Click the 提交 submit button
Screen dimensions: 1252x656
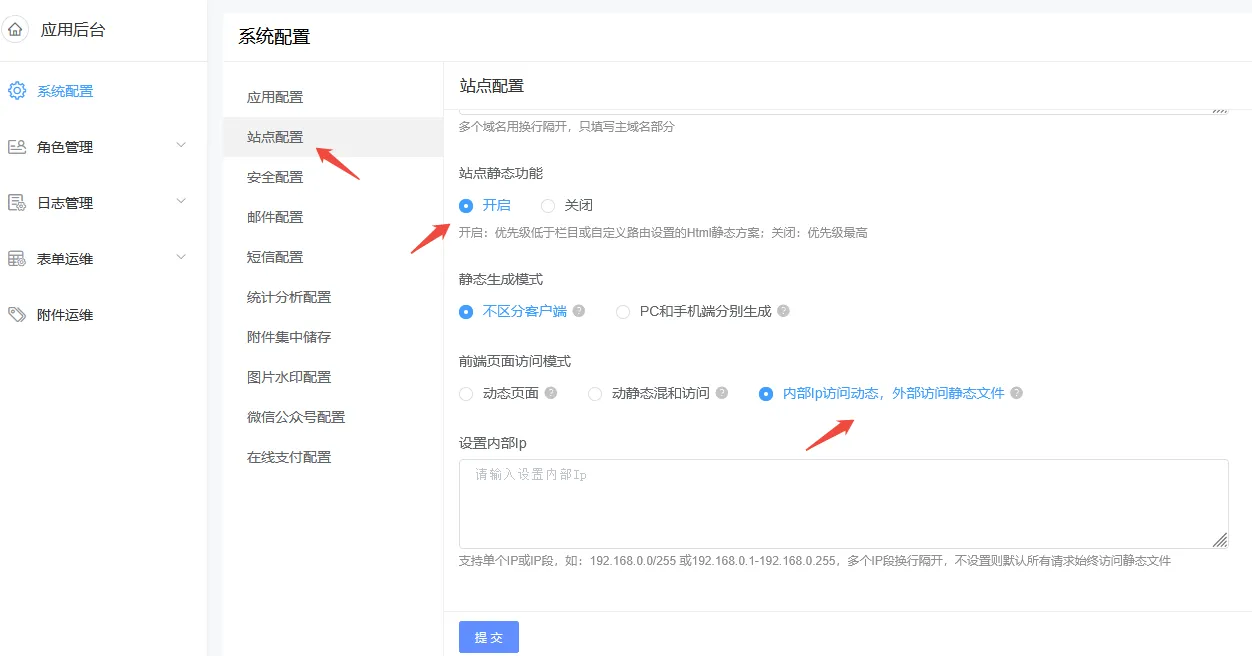click(x=489, y=637)
